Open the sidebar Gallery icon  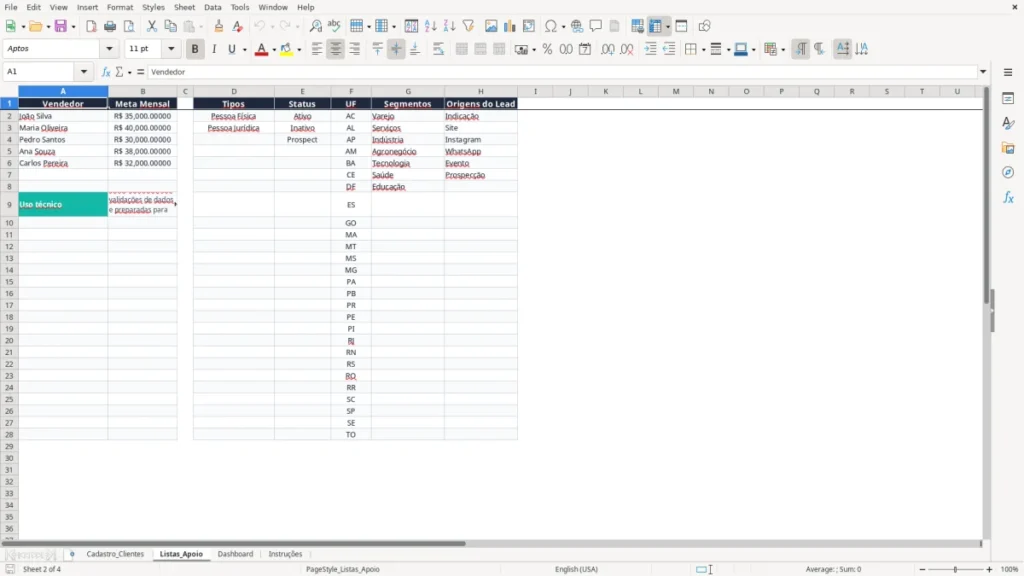tap(1008, 148)
